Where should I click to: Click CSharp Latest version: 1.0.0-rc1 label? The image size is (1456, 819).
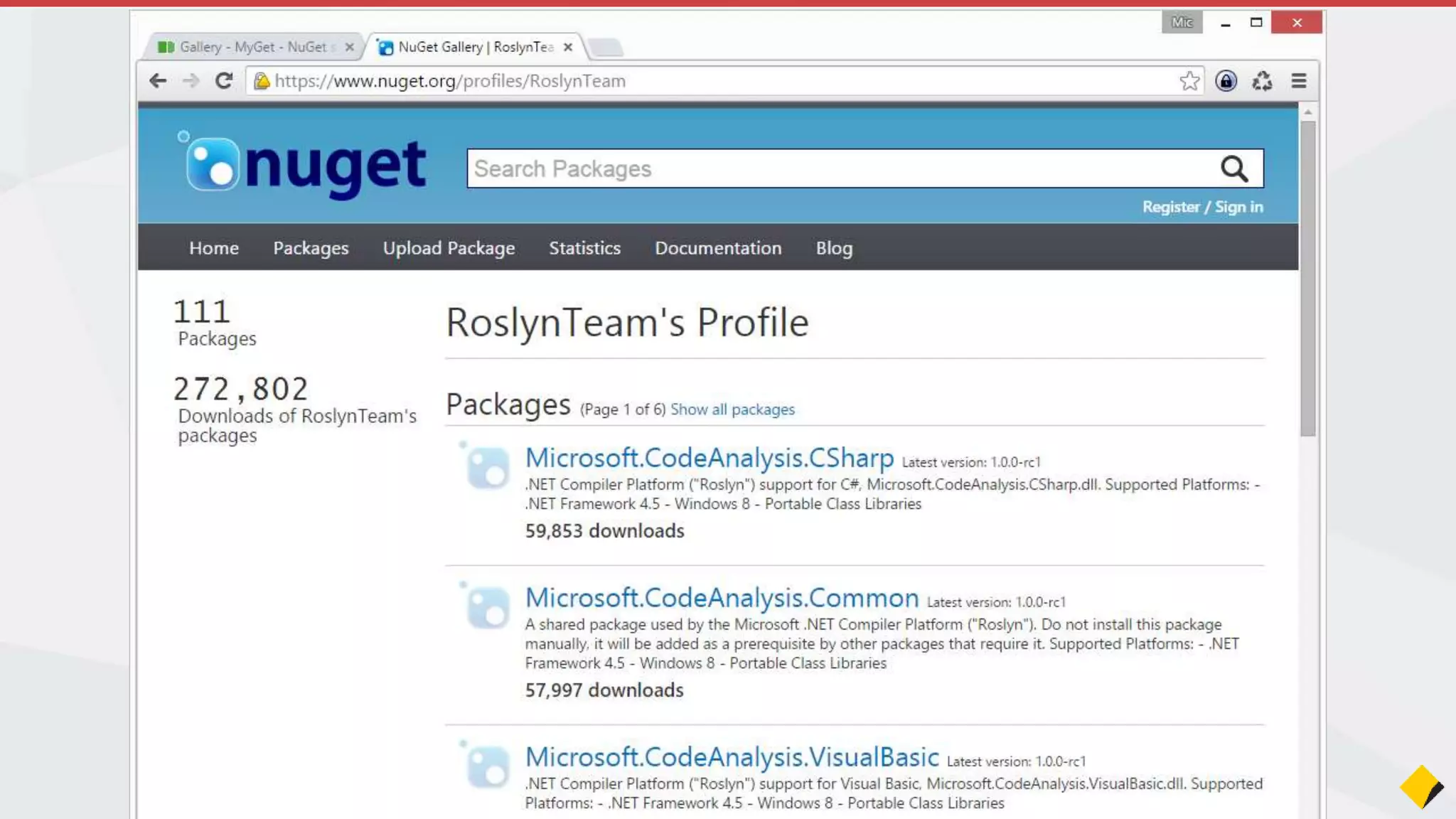(971, 462)
